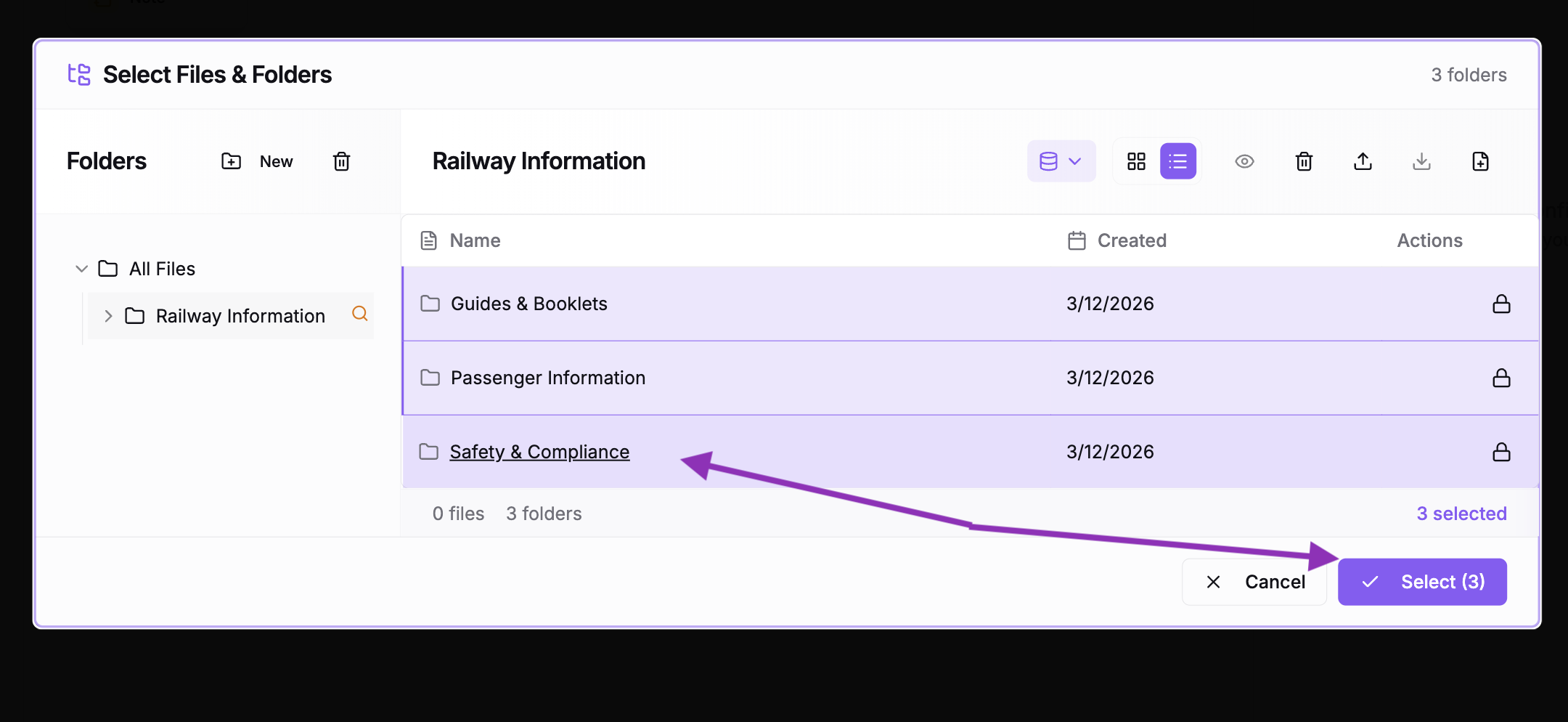Click the add new file icon
1568x722 pixels.
coord(1480,161)
